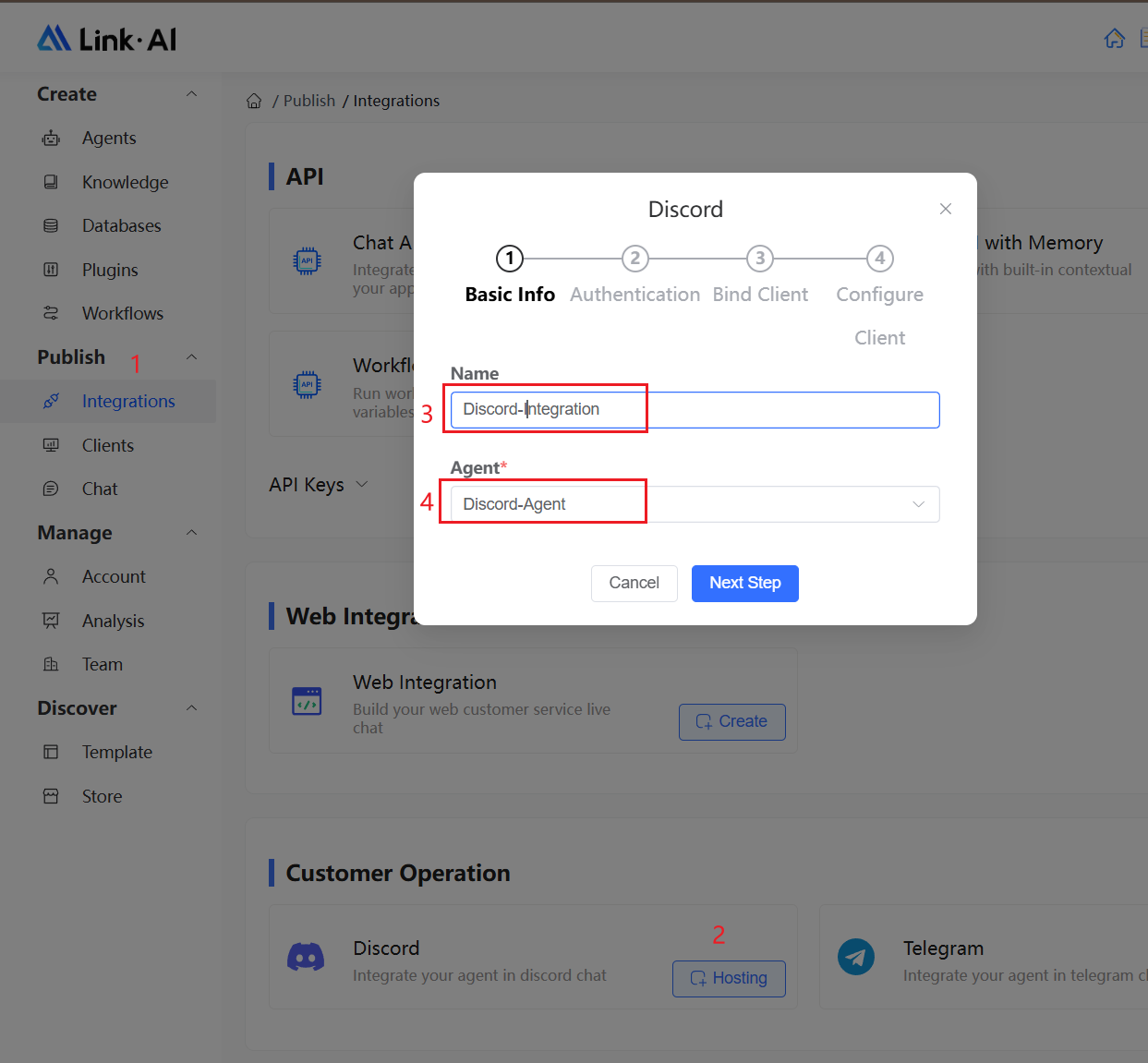This screenshot has width=1148, height=1063.
Task: Expand the API Keys chevron
Action: [362, 484]
